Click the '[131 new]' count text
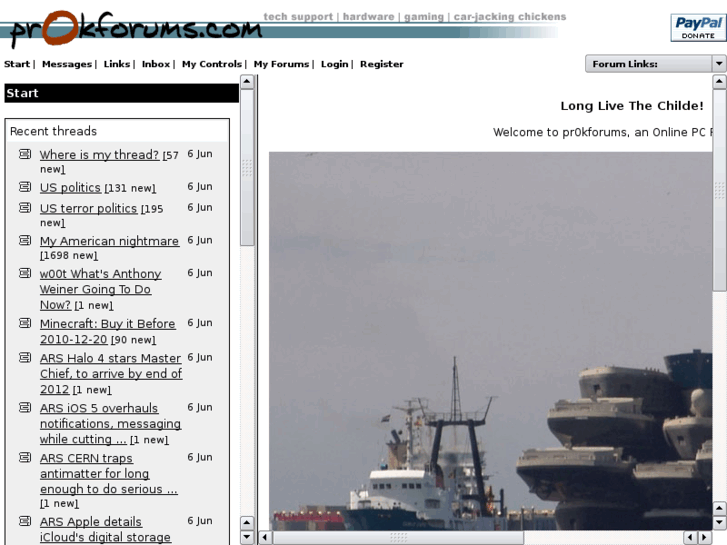The image size is (727, 545). [x=130, y=188]
